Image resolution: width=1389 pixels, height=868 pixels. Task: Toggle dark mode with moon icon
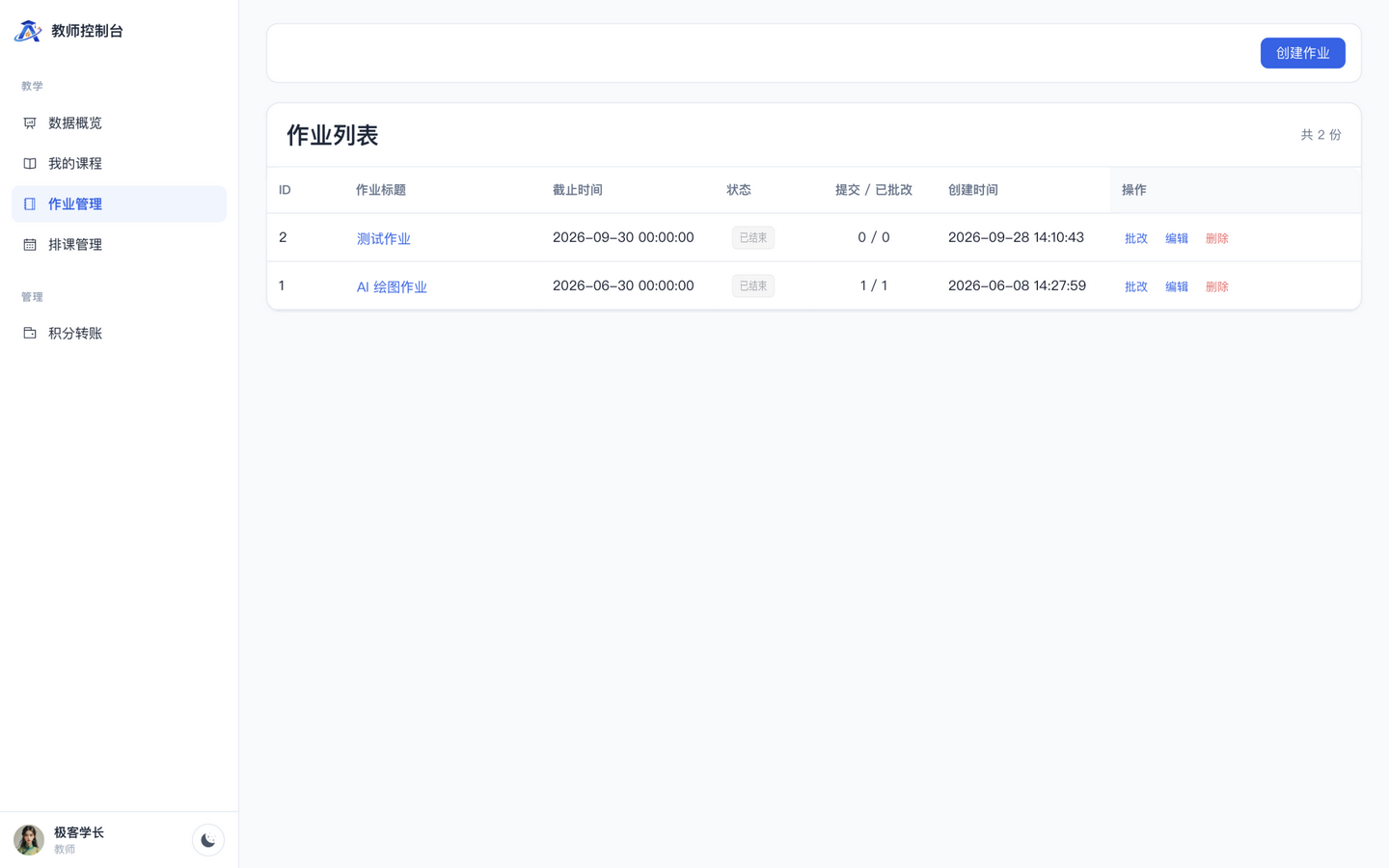pos(208,840)
